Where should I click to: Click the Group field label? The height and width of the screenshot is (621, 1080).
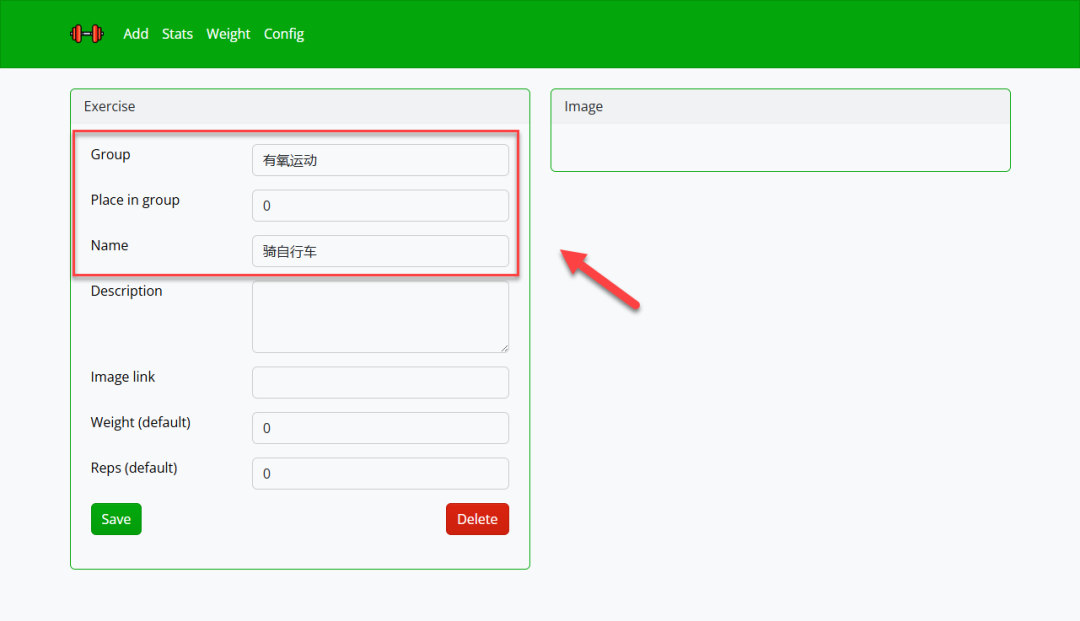[111, 155]
